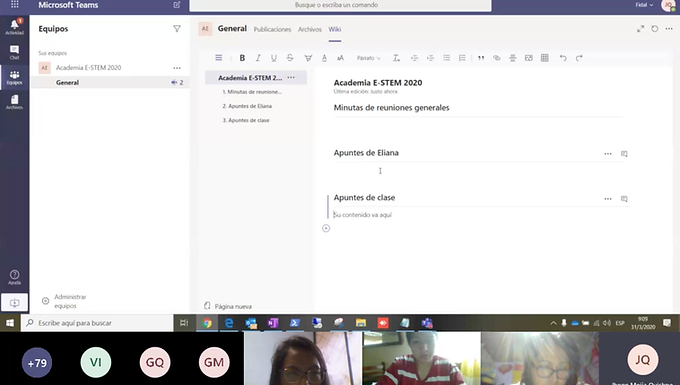Decrease indent in wiki toolbar
This screenshot has height=385, width=680.
[x=414, y=58]
